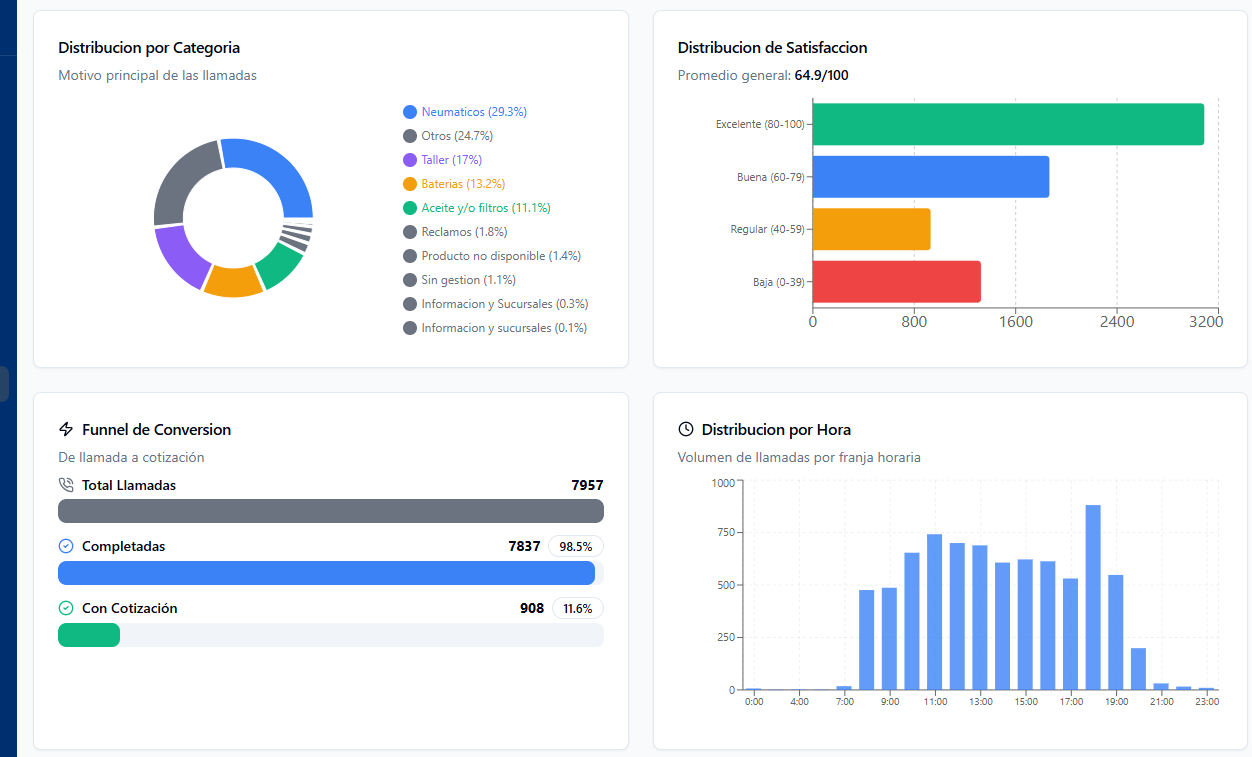Select the Reclamos (1.8%) legend entry
This screenshot has width=1252, height=757.
point(455,232)
